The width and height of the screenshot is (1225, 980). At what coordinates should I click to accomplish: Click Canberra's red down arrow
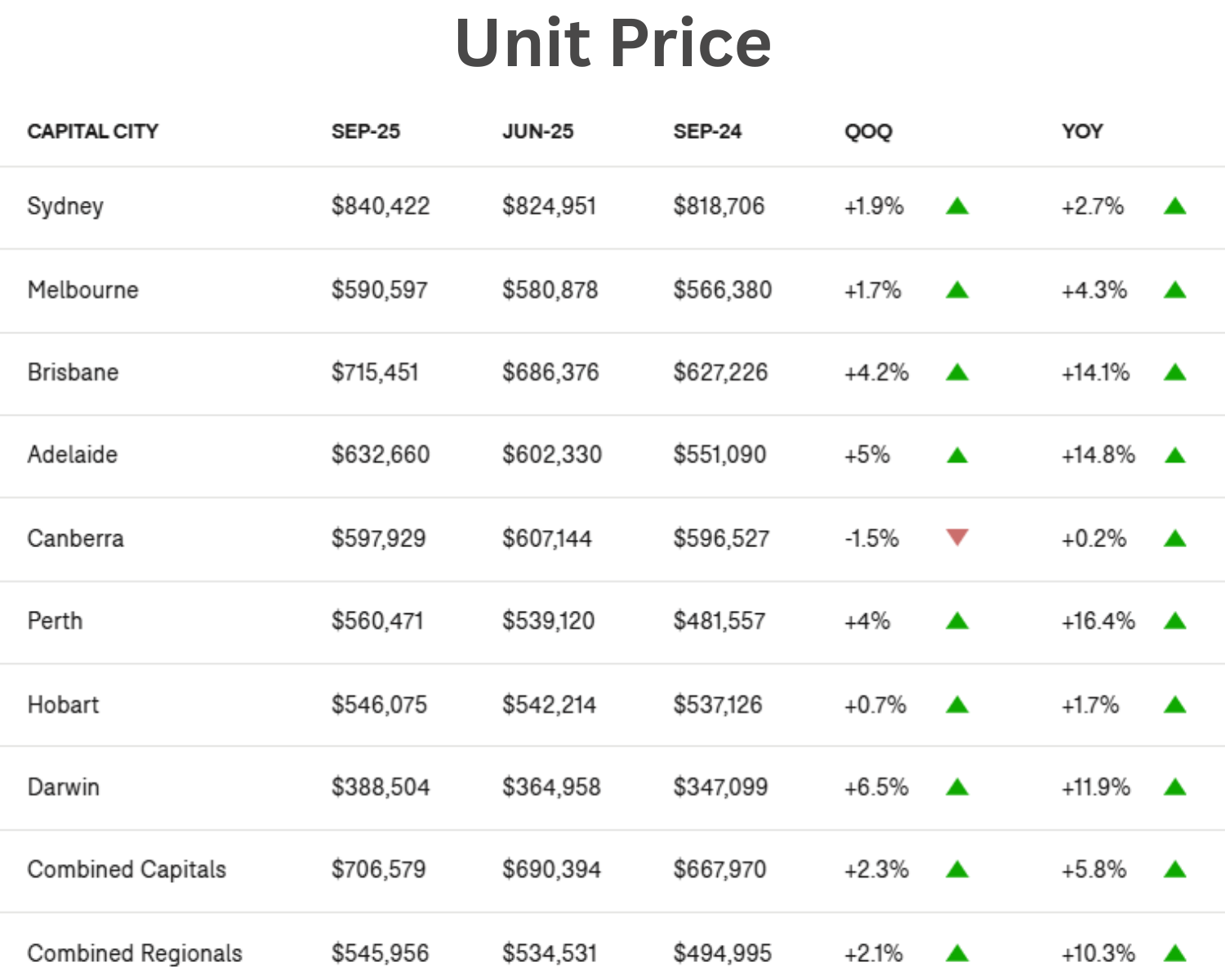[x=957, y=537]
